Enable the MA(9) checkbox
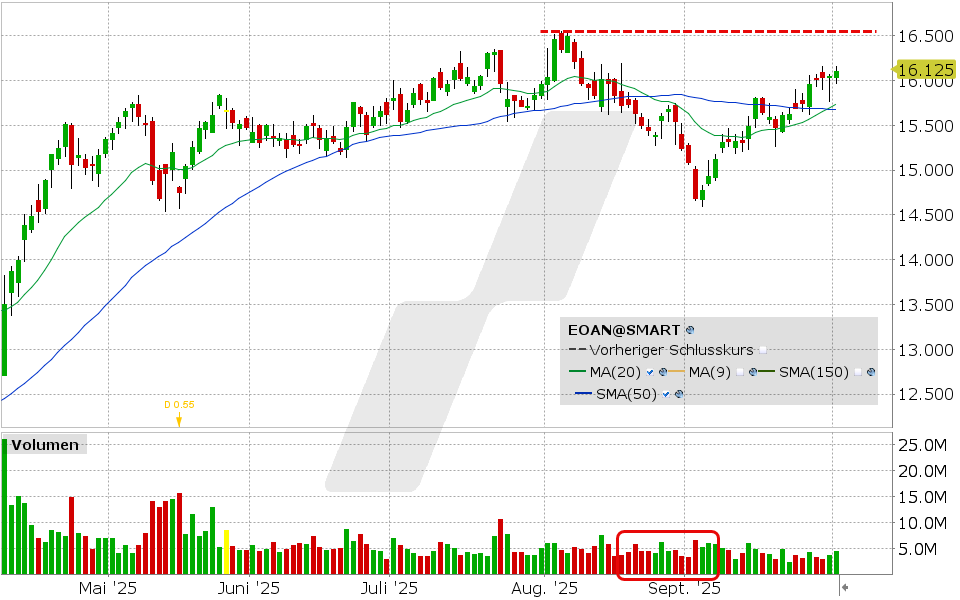Image resolution: width=960 pixels, height=600 pixels. click(x=738, y=372)
